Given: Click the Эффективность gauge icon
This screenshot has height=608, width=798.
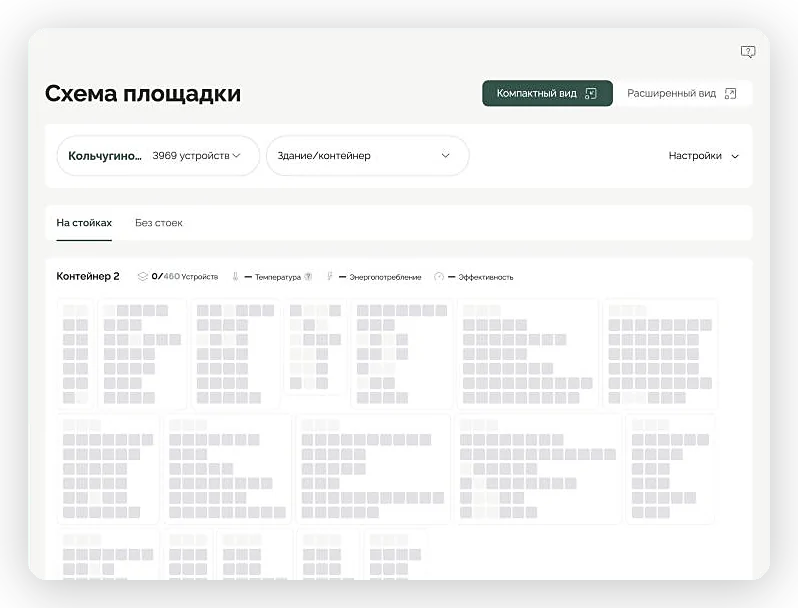Looking at the screenshot, I should point(439,277).
